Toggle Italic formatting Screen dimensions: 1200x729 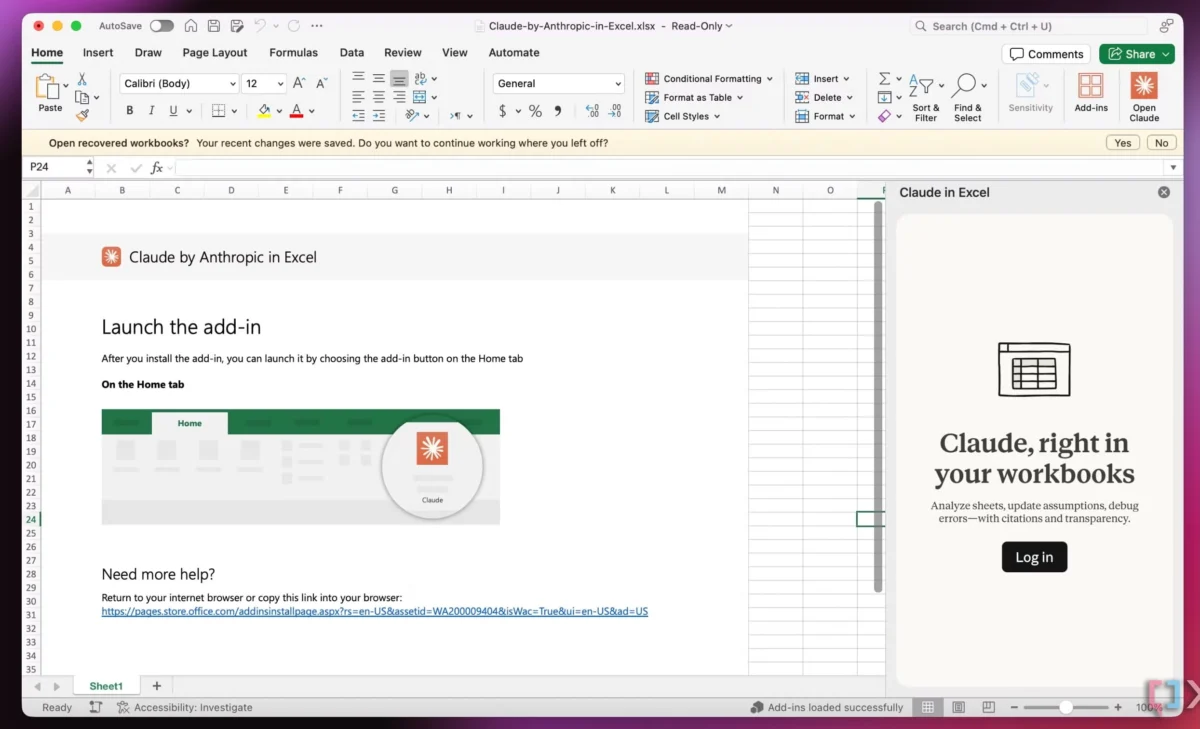coord(152,111)
